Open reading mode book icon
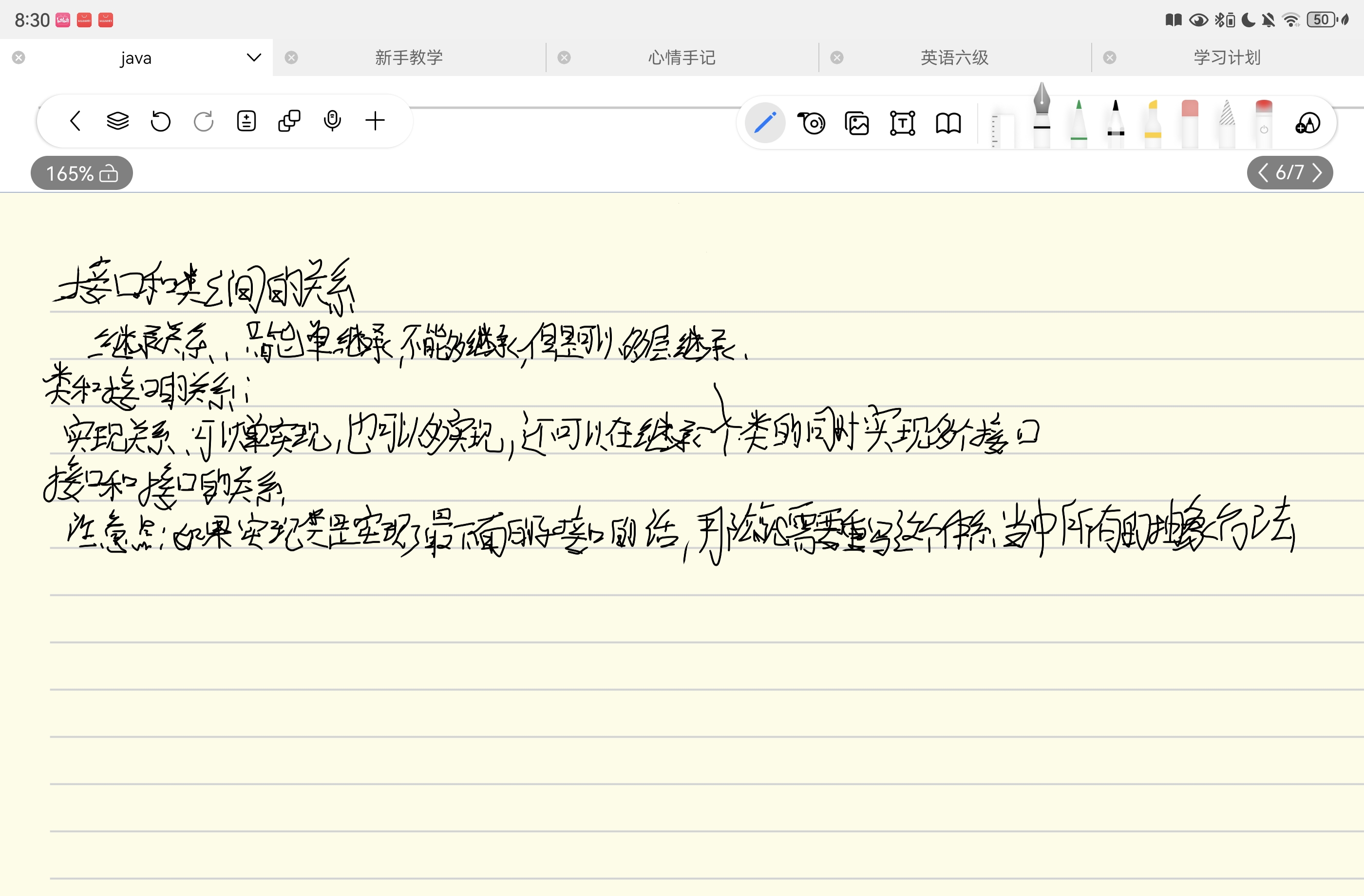Image resolution: width=1364 pixels, height=896 pixels. (948, 123)
